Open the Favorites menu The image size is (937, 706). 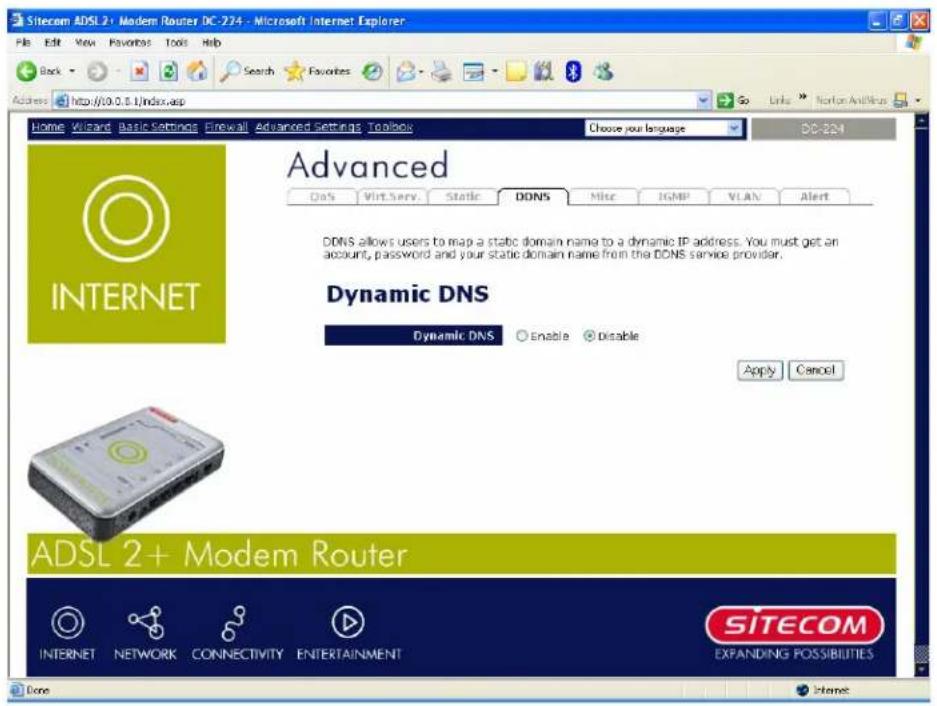(x=130, y=42)
